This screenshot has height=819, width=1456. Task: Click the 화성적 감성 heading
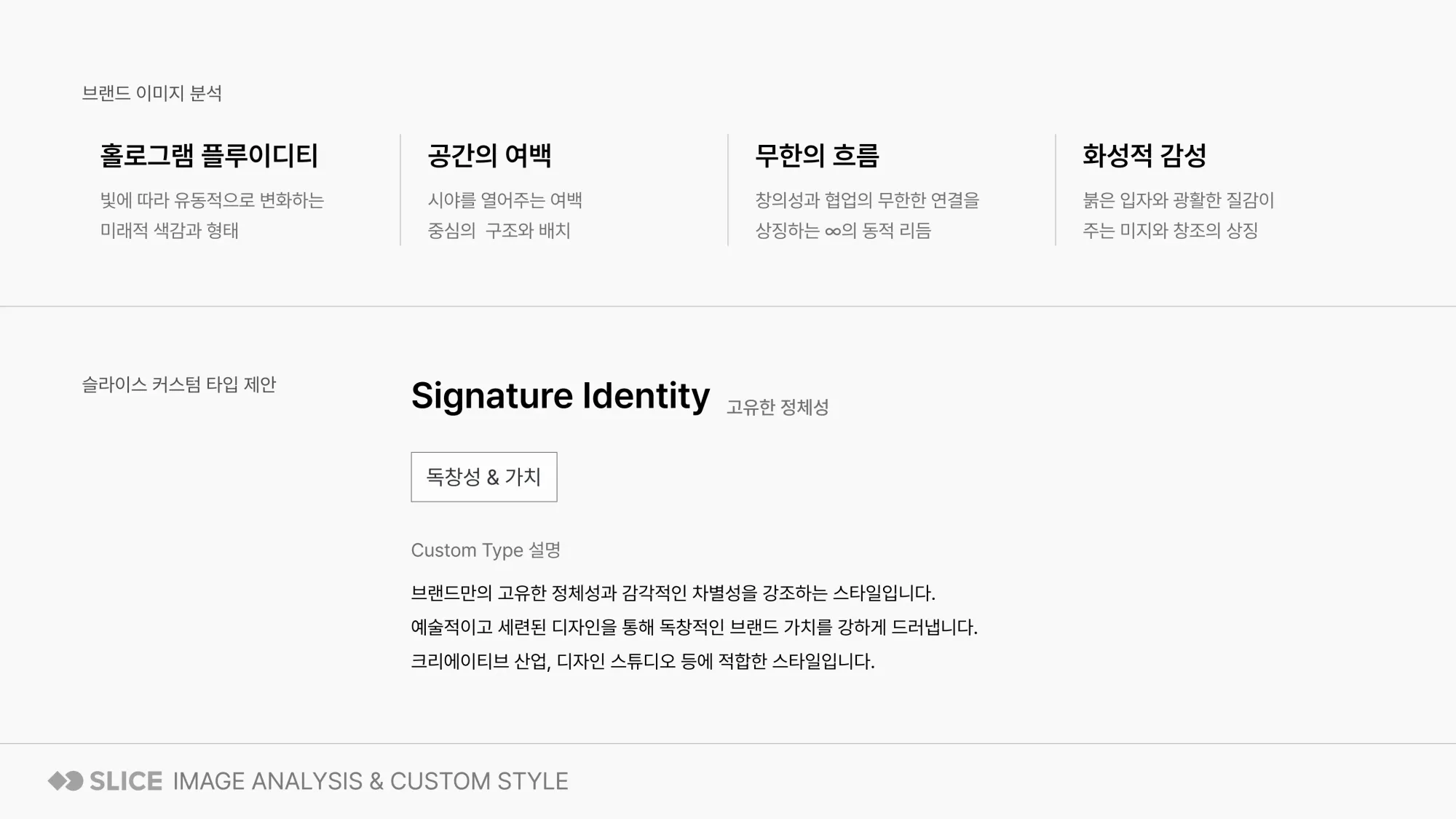point(1144,156)
